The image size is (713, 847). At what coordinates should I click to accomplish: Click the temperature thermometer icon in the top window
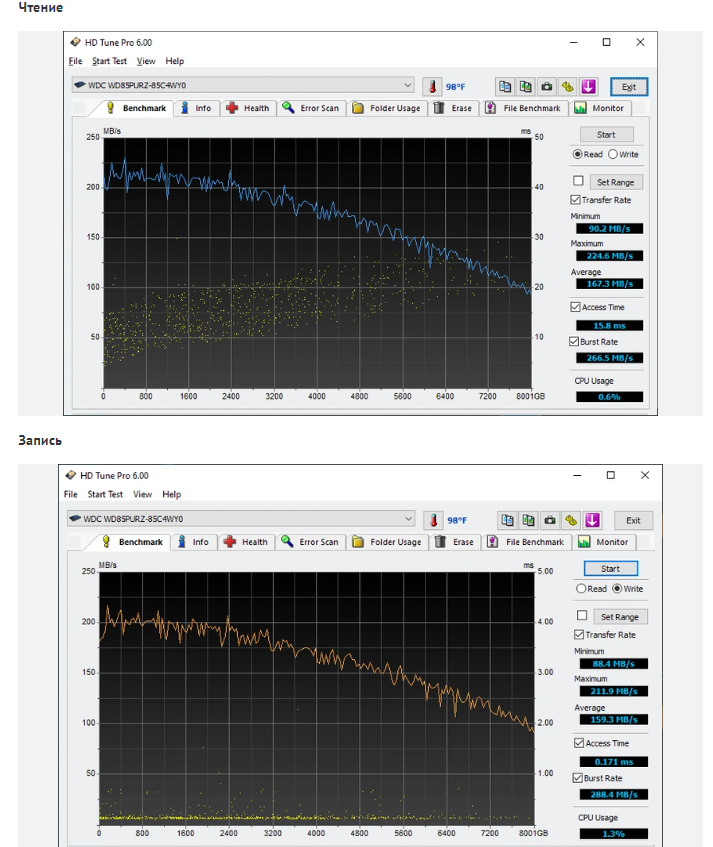432,86
